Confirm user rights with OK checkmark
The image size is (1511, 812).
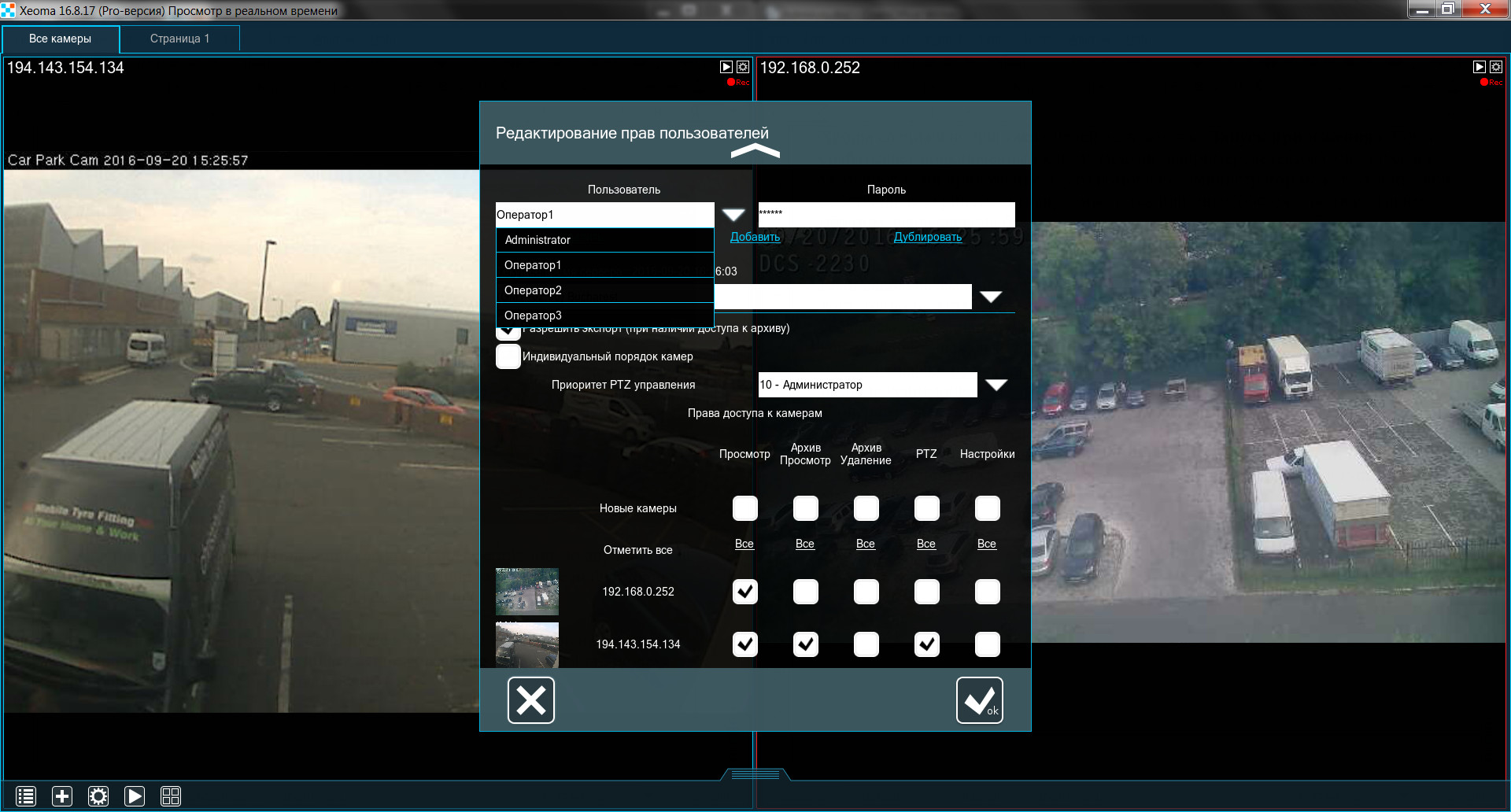[x=979, y=699]
